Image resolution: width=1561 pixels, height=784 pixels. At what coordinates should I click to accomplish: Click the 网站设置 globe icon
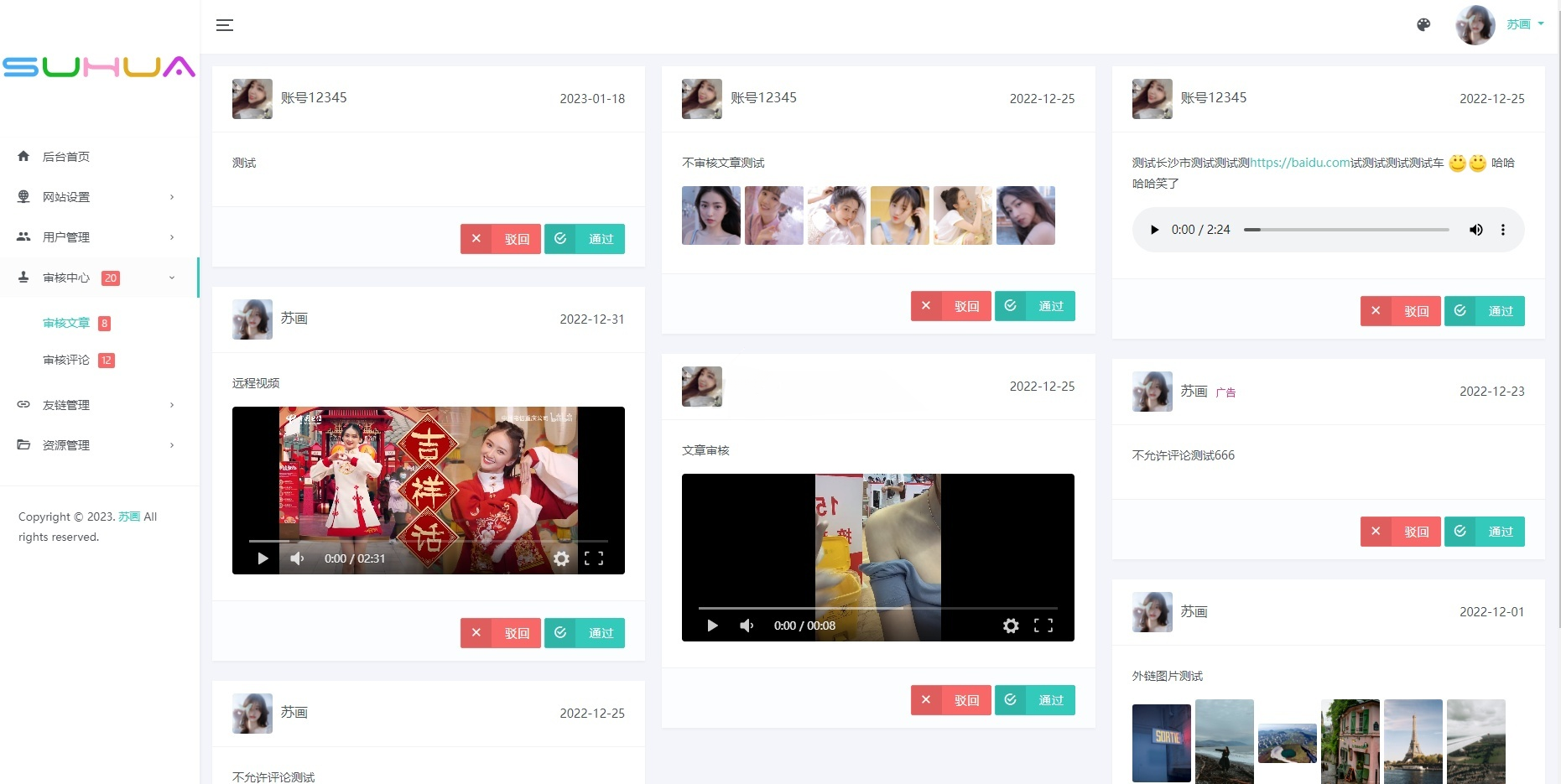[23, 196]
